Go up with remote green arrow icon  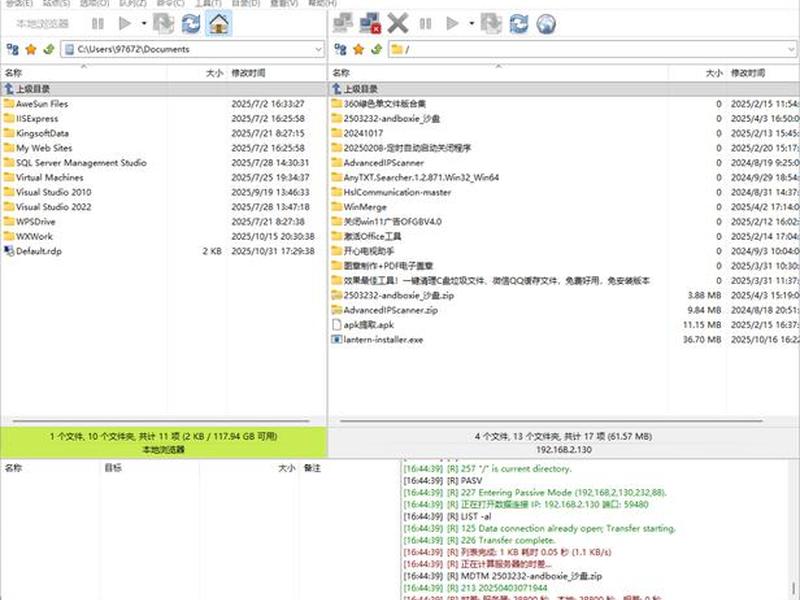point(377,49)
